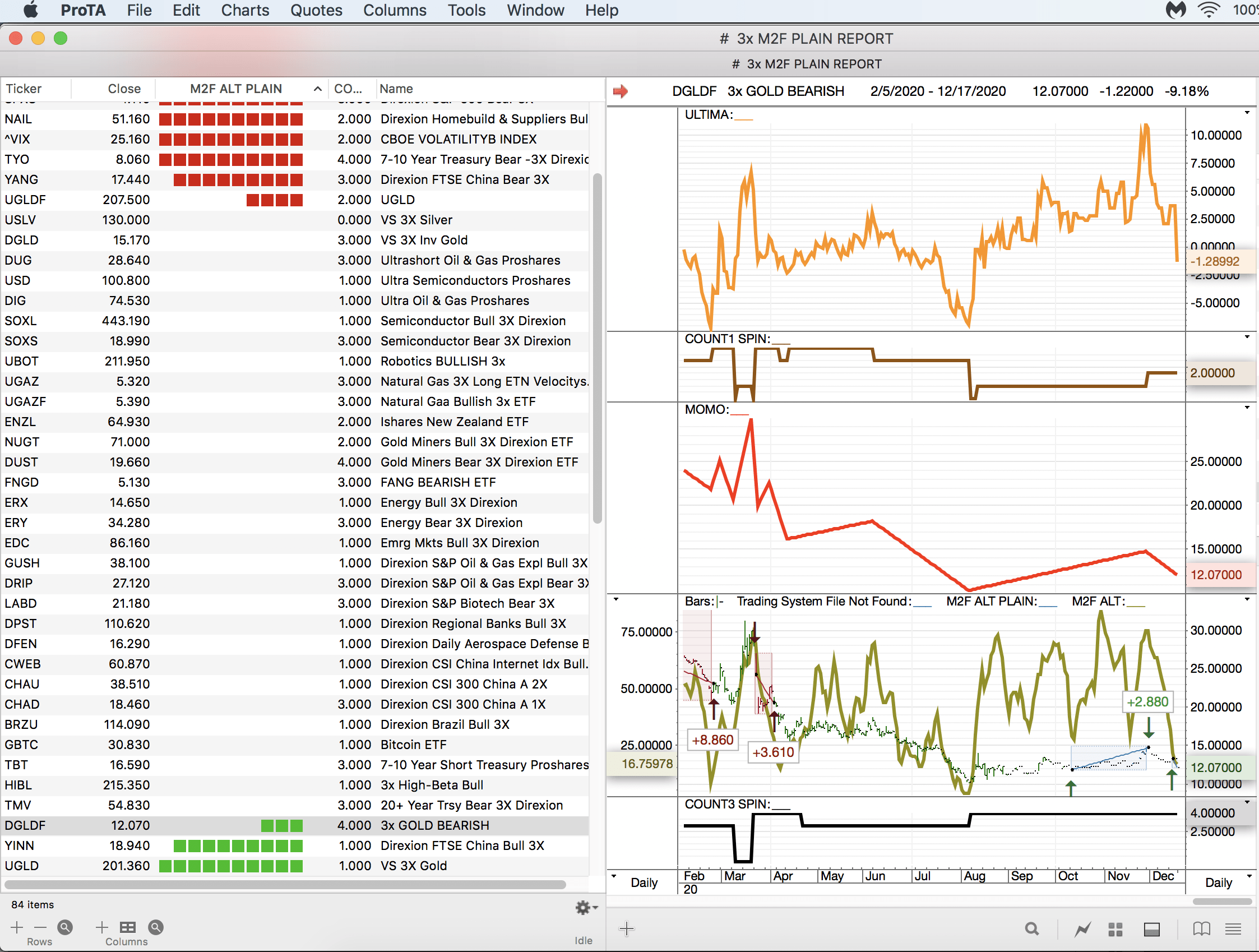Select the grid tiles view icon
Viewport: 1259px width, 952px height.
(x=1115, y=929)
